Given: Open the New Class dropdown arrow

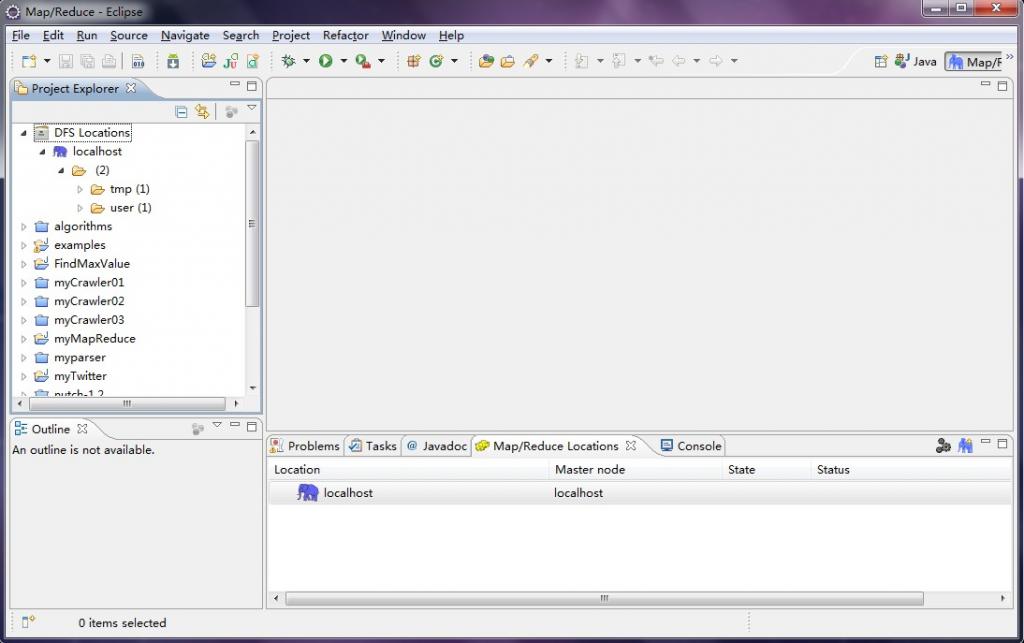Looking at the screenshot, I should (455, 61).
